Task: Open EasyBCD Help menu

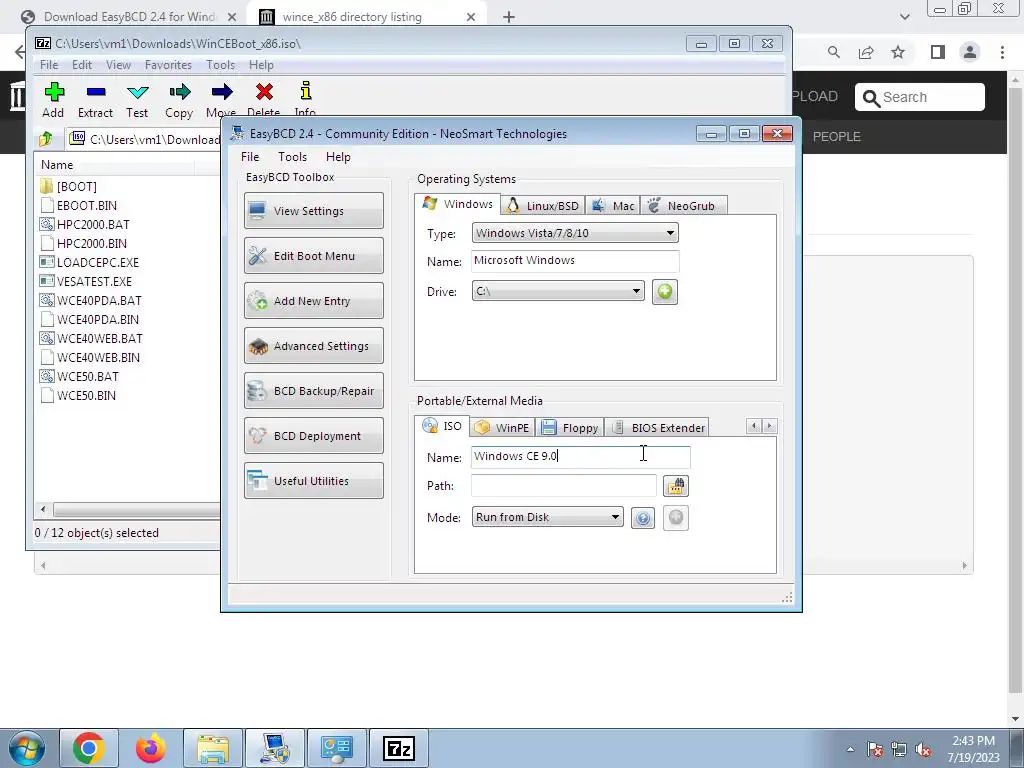Action: tap(338, 157)
